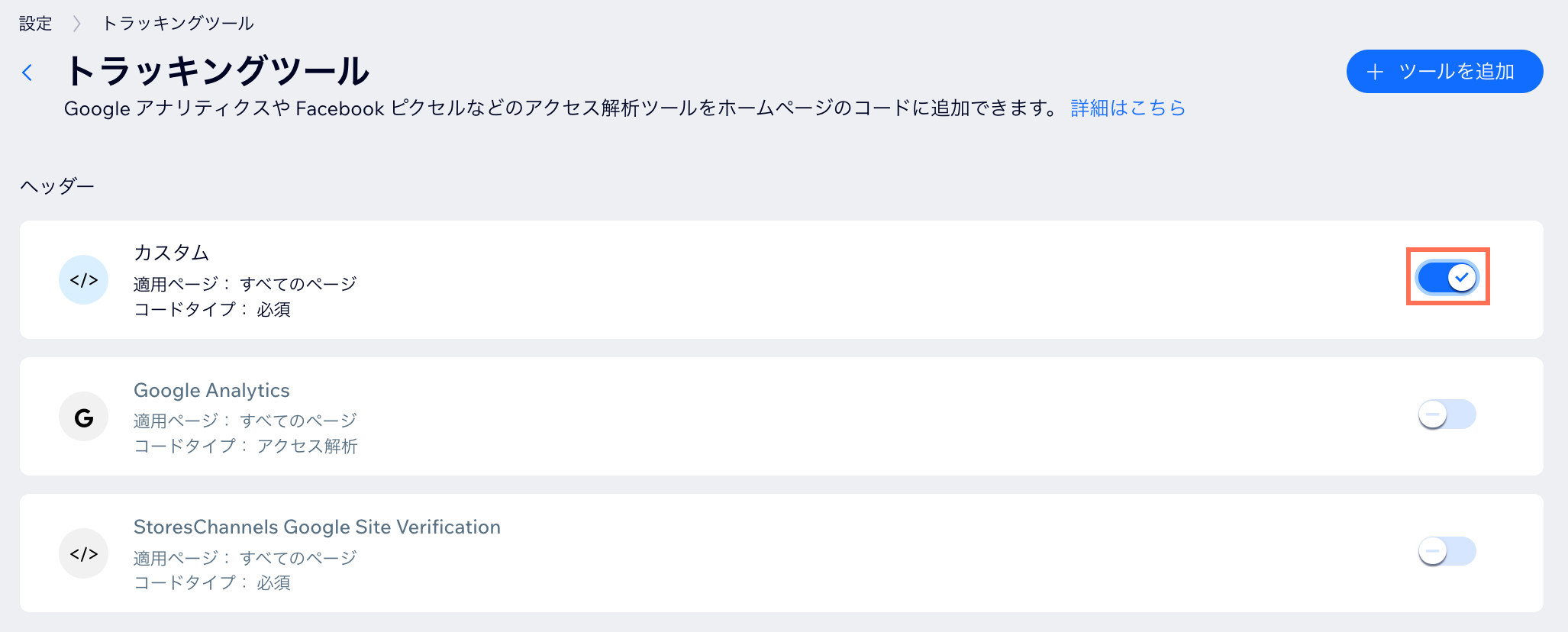
Task: Click the Google G icon
Action: 83,417
